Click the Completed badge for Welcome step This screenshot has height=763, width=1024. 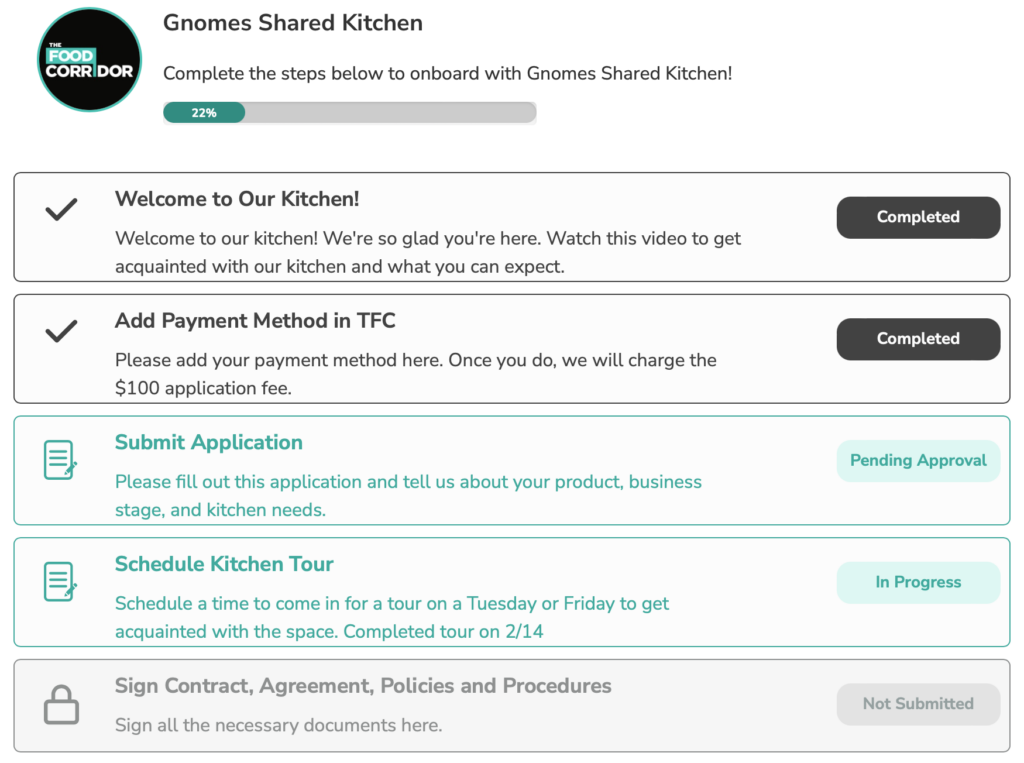click(x=918, y=217)
